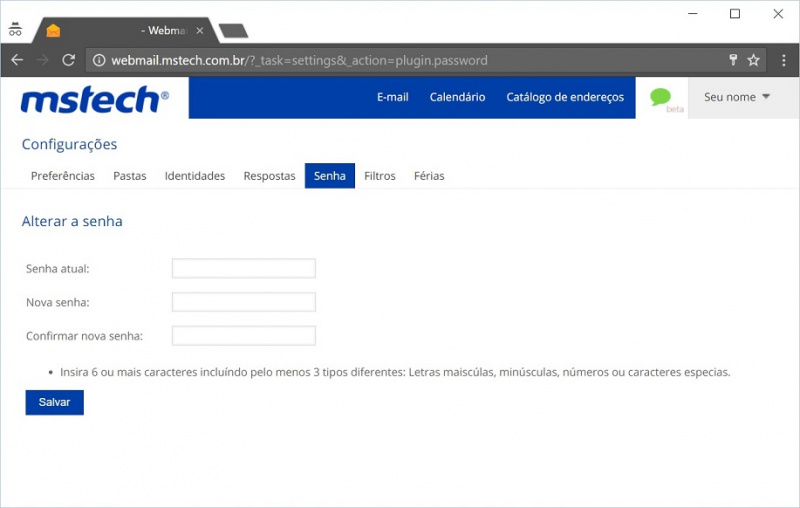Open a new browser tab

point(233,31)
